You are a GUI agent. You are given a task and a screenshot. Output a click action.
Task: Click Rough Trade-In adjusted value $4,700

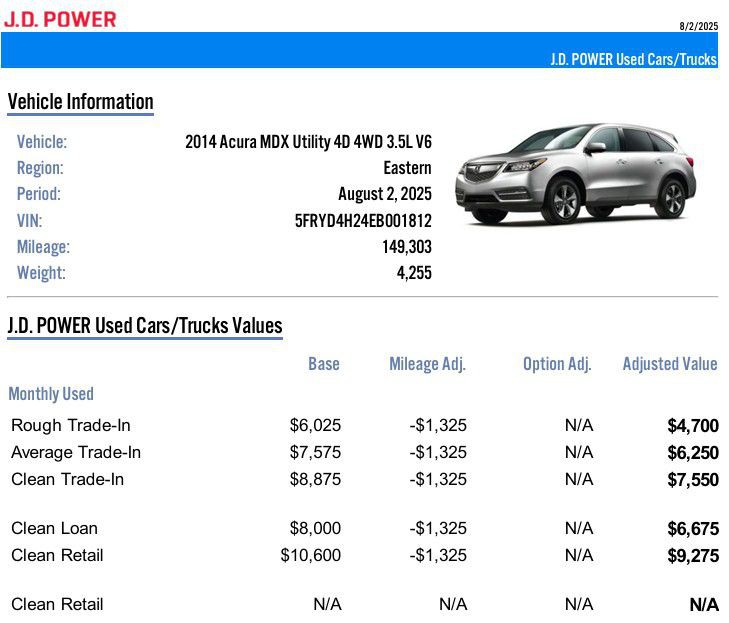(x=693, y=426)
